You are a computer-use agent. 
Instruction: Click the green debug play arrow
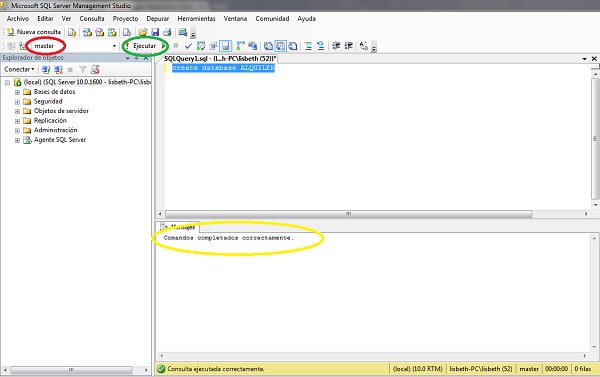tap(164, 46)
